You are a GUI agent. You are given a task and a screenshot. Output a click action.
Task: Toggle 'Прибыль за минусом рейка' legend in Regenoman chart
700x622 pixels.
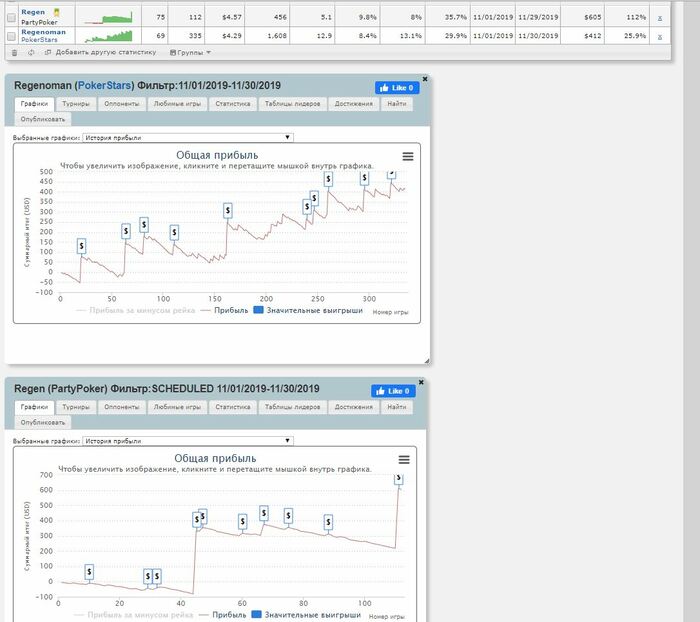(136, 310)
